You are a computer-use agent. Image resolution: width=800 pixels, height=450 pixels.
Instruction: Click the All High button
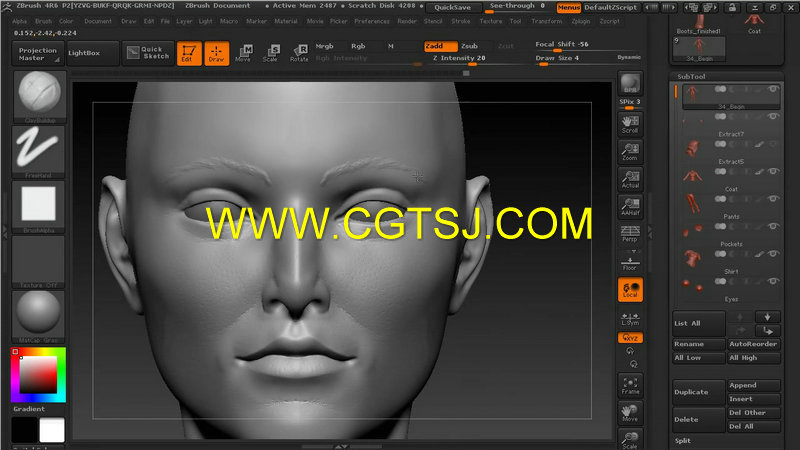tap(754, 358)
